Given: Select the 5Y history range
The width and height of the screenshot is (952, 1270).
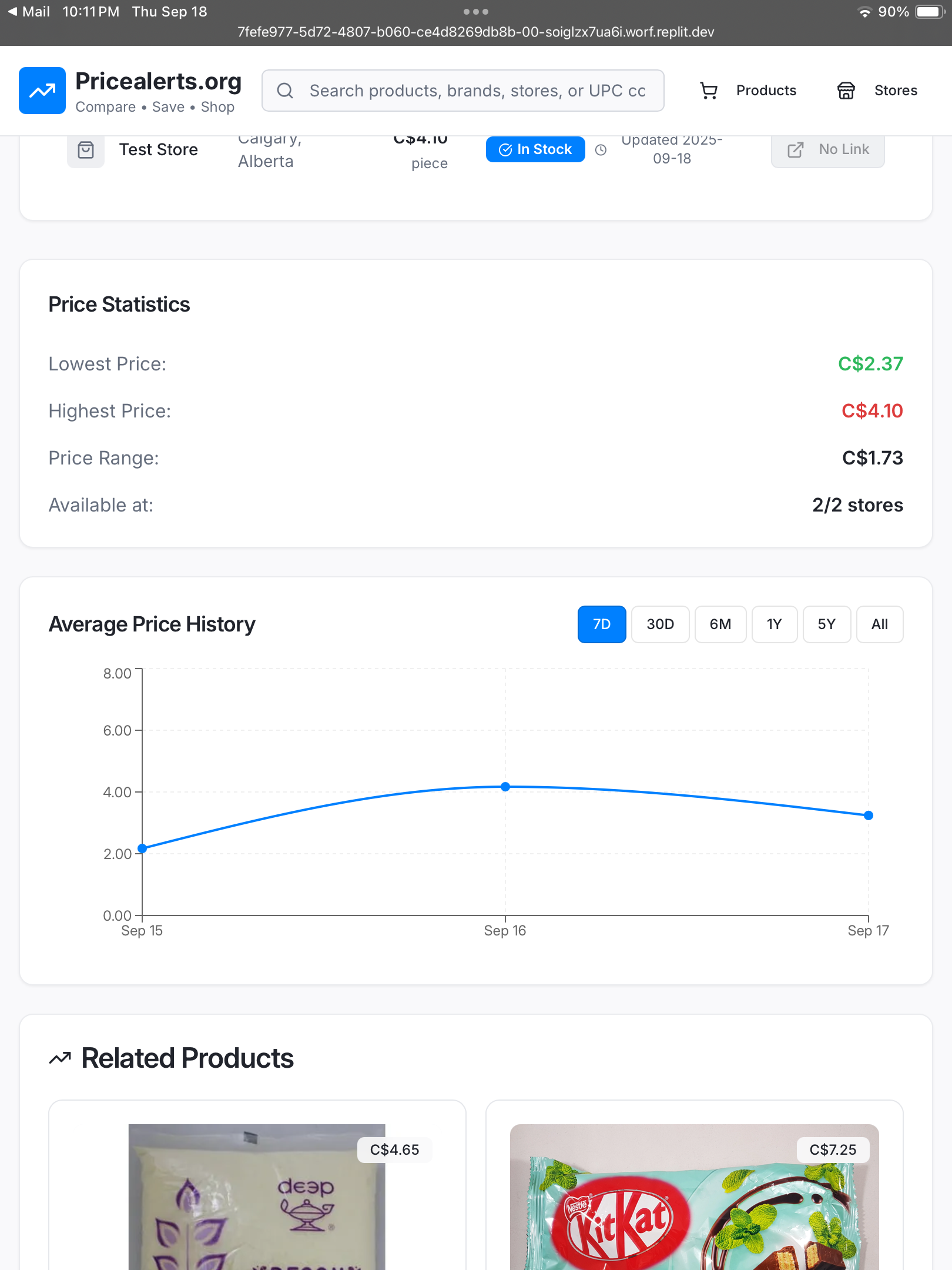Looking at the screenshot, I should [x=827, y=624].
